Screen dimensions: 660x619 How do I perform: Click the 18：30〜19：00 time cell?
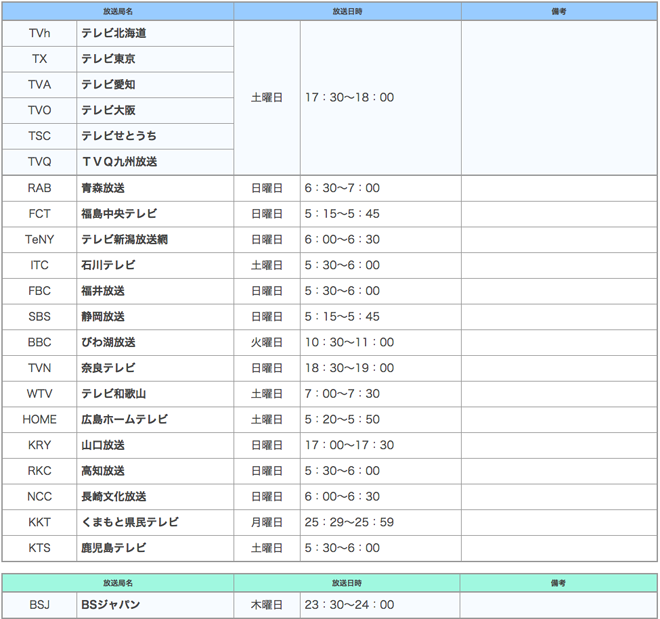pyautogui.click(x=381, y=368)
